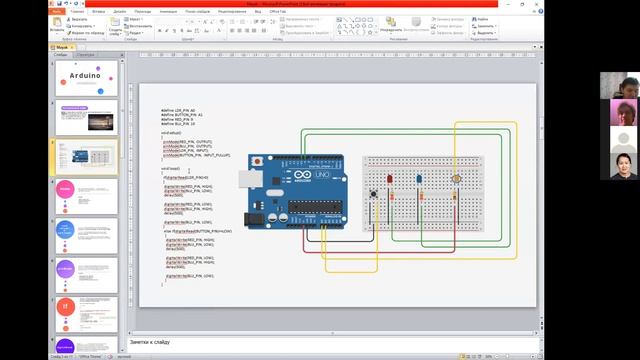Click the Normal view button in status bar
Image resolution: width=640 pixels, height=360 pixels.
click(x=462, y=356)
